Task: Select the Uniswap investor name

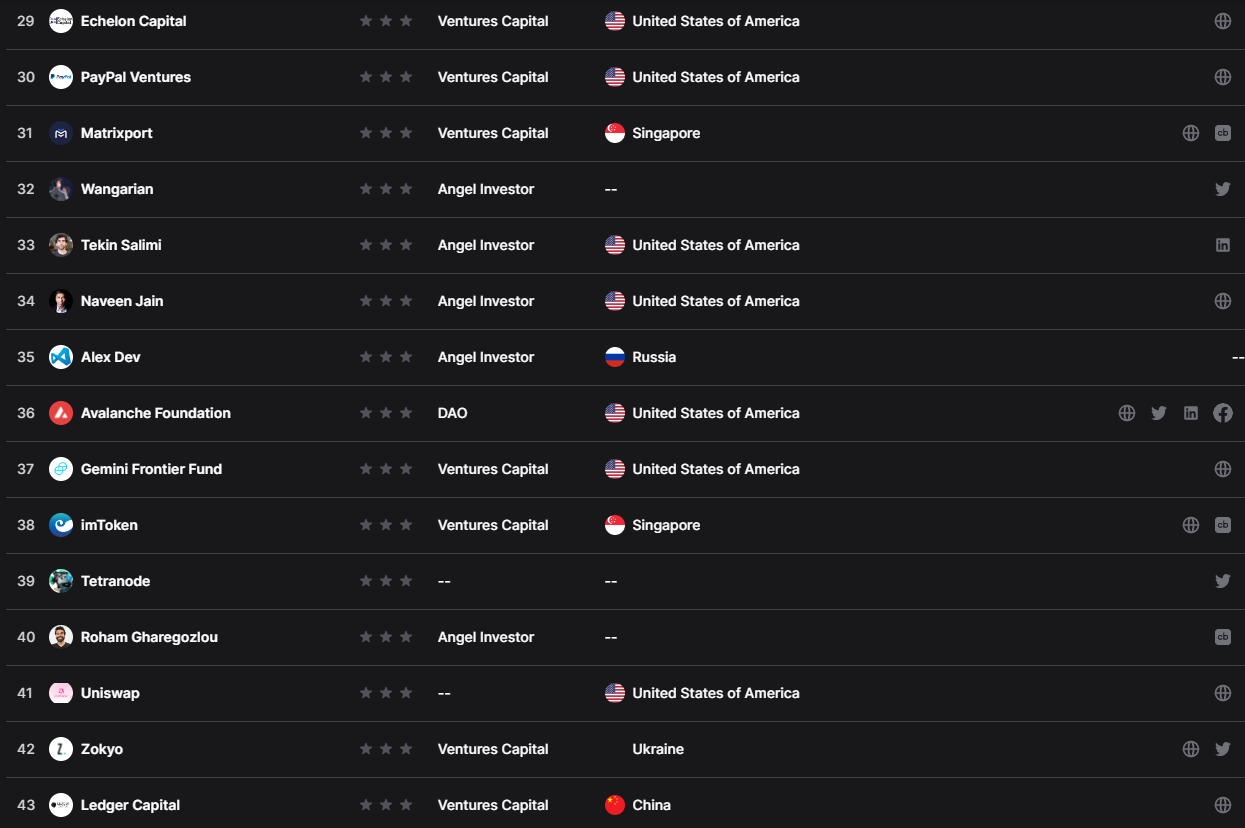Action: pos(110,693)
